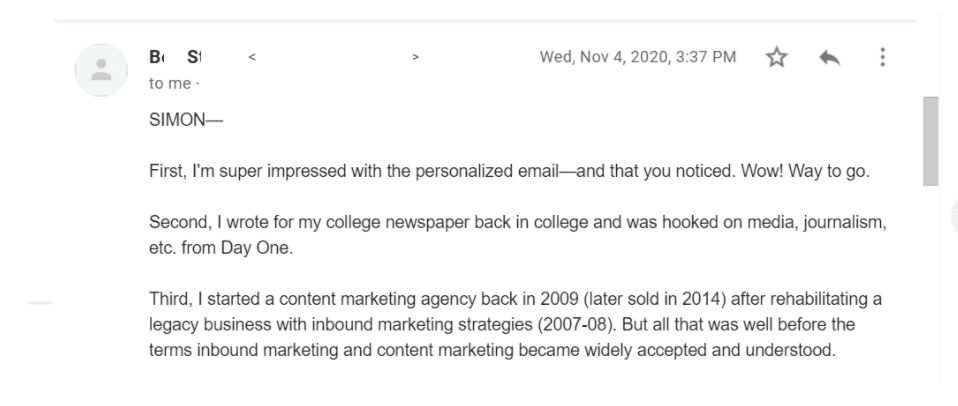Click the scrollbar track below the thumb

[930, 290]
